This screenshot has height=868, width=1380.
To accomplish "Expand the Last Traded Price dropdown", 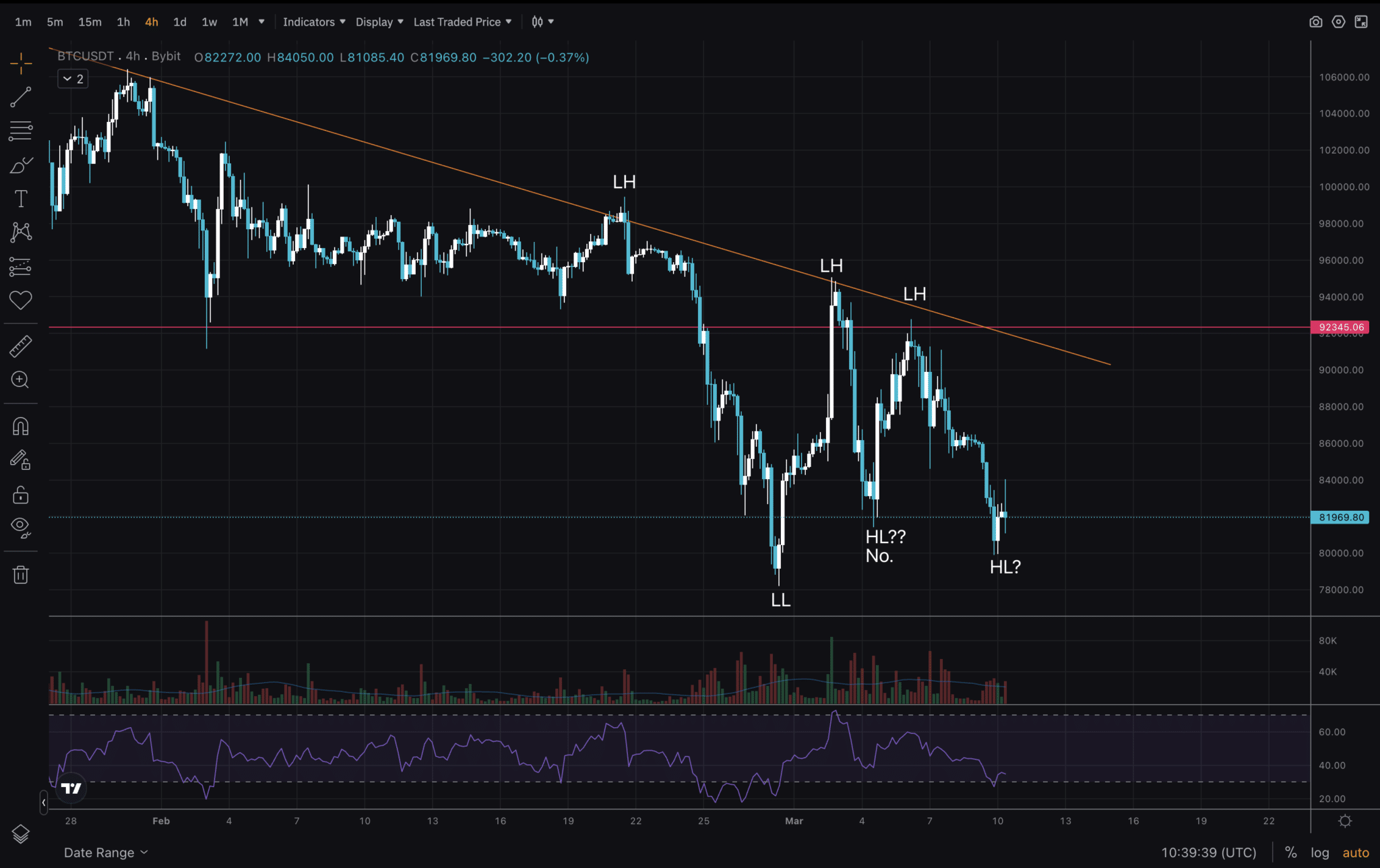I will point(462,22).
